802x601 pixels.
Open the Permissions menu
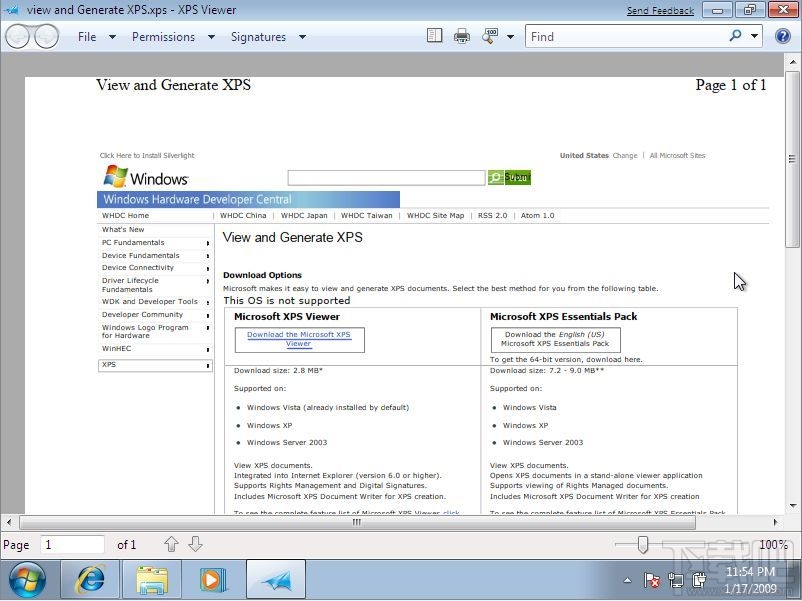(163, 36)
